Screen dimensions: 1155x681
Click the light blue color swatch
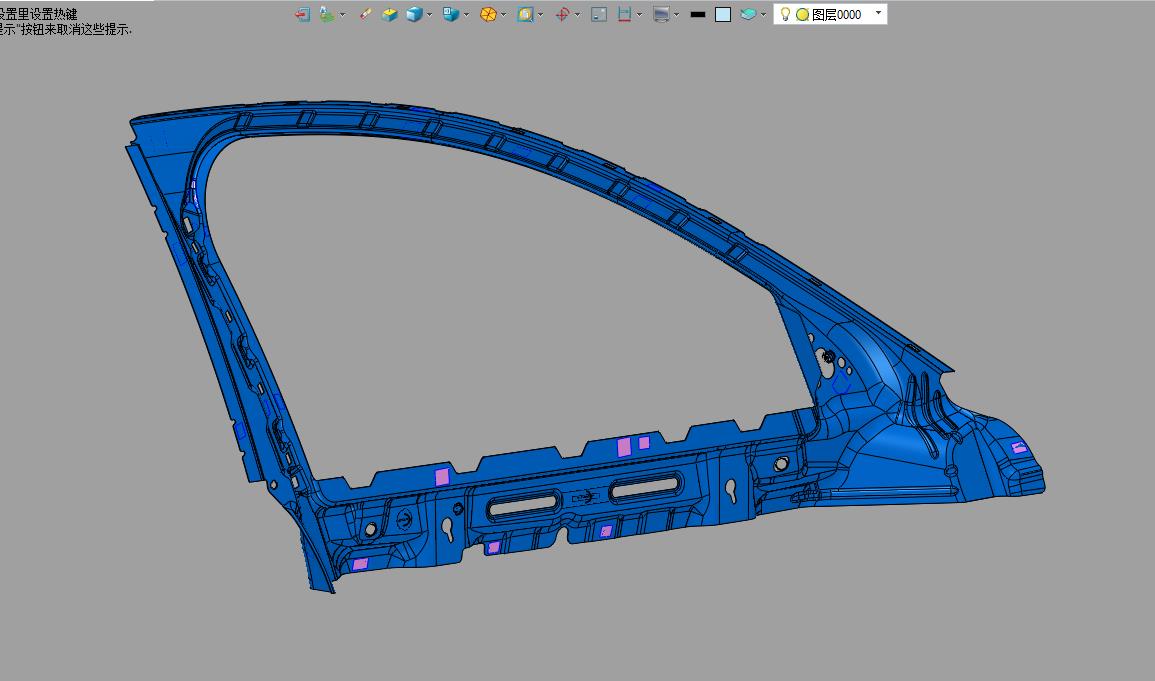pyautogui.click(x=723, y=14)
